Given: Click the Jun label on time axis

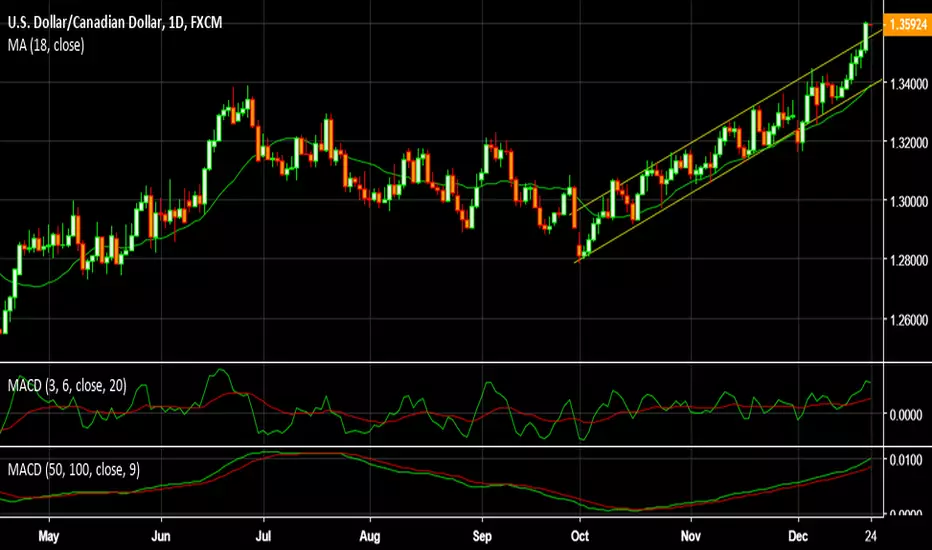Looking at the screenshot, I should [x=160, y=536].
